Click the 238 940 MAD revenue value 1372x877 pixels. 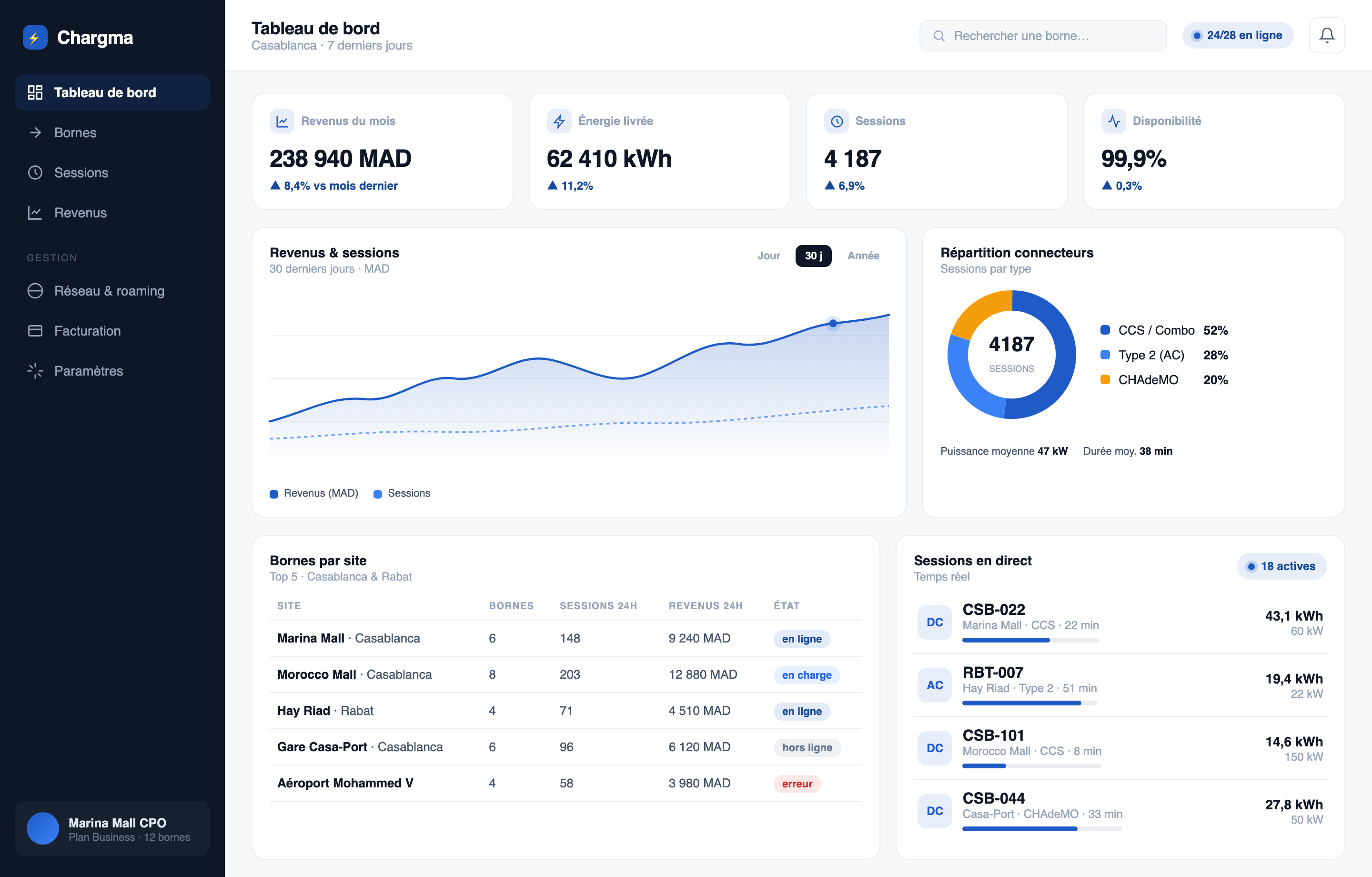[340, 159]
